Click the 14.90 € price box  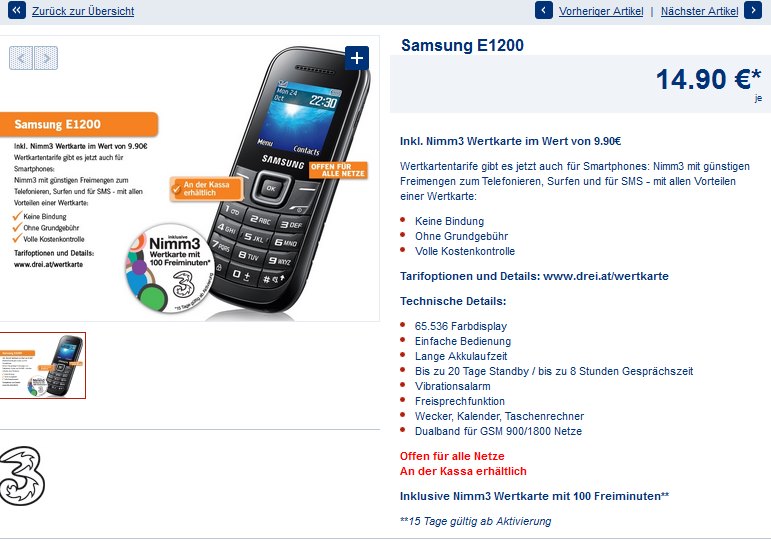580,84
